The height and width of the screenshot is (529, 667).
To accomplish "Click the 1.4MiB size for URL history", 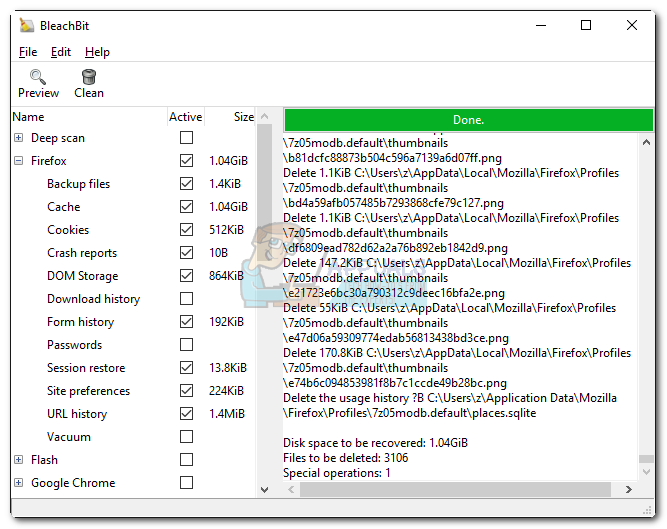I will 227,413.
